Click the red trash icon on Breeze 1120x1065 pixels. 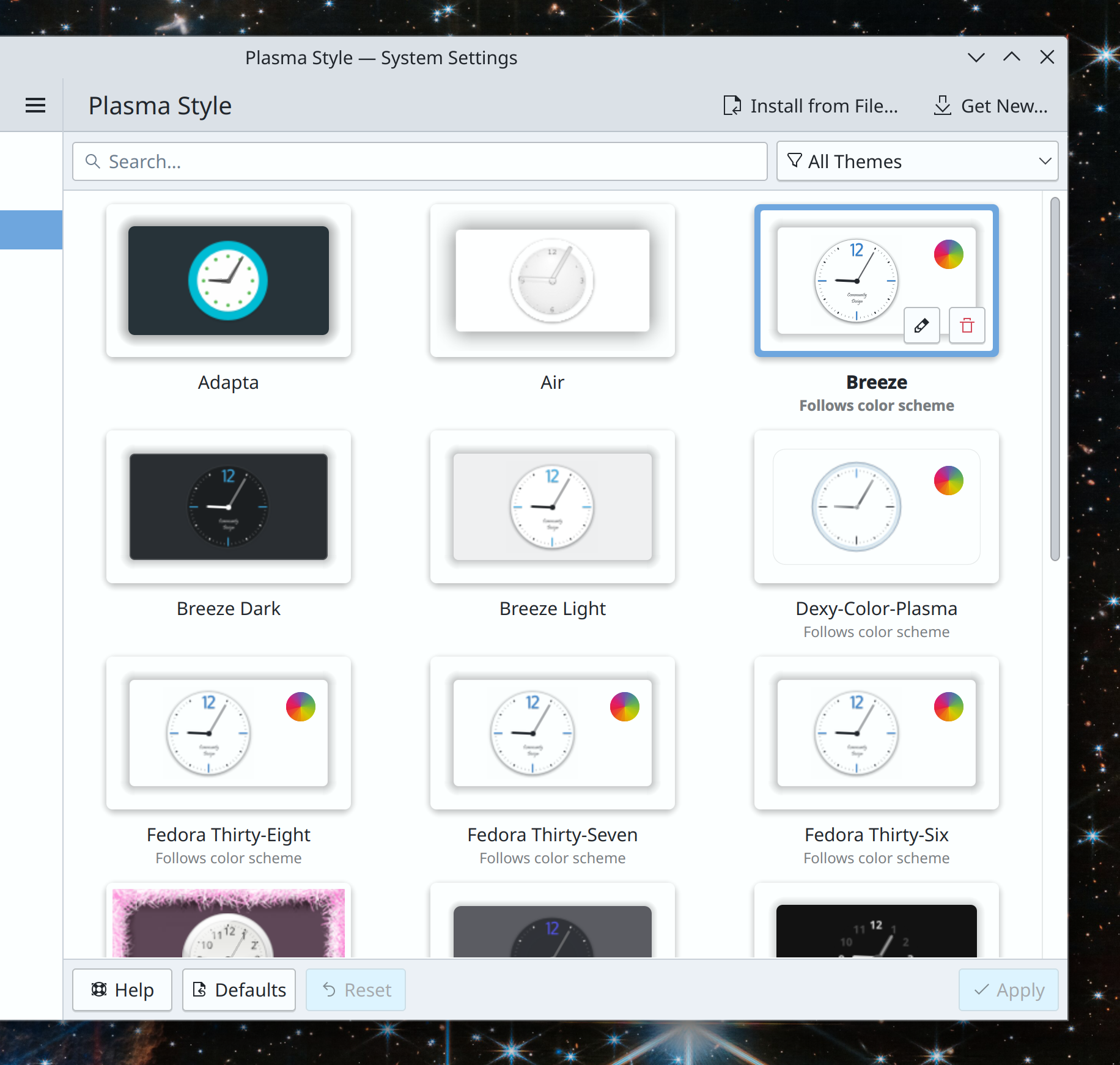pos(967,325)
